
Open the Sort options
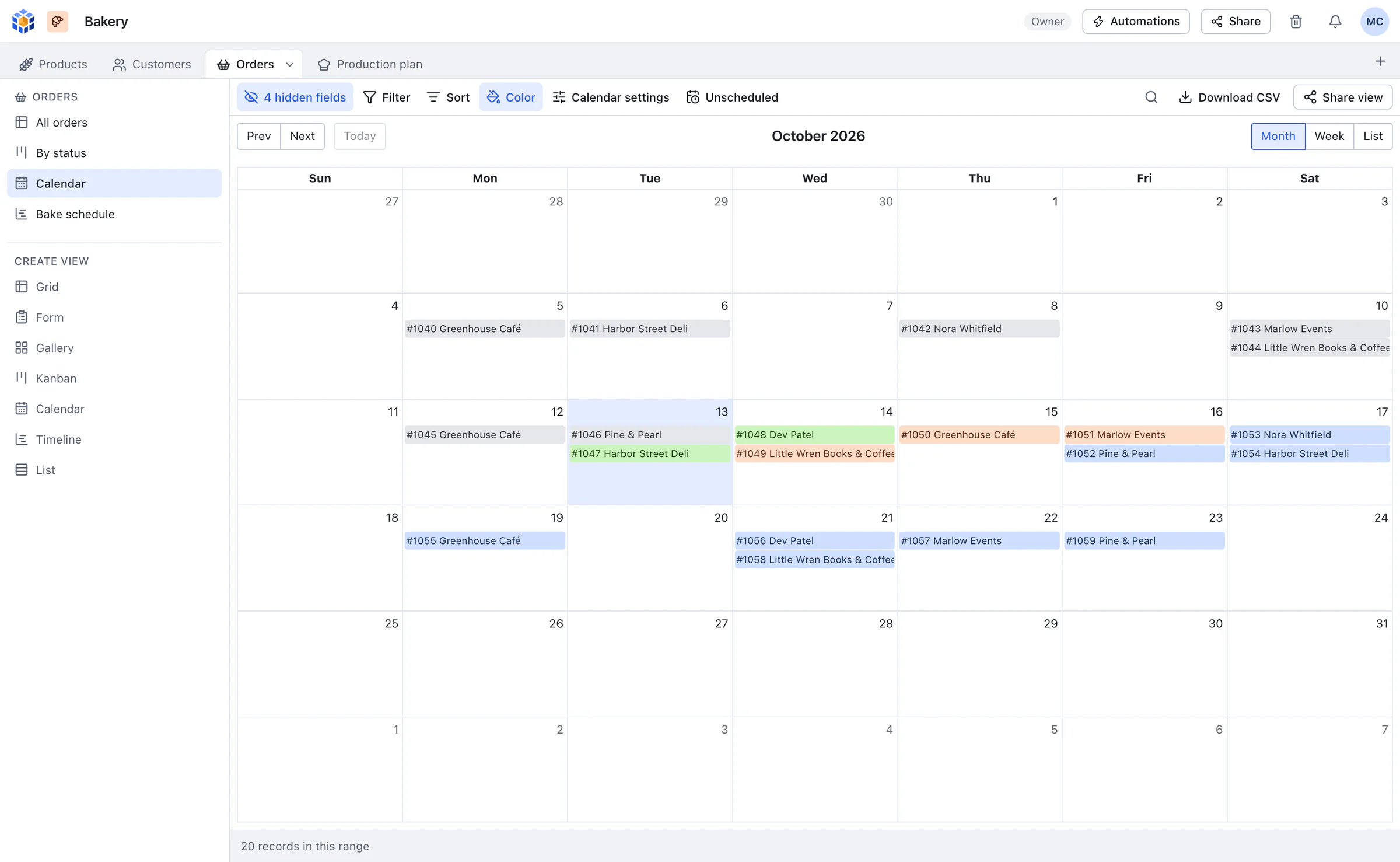pos(448,97)
